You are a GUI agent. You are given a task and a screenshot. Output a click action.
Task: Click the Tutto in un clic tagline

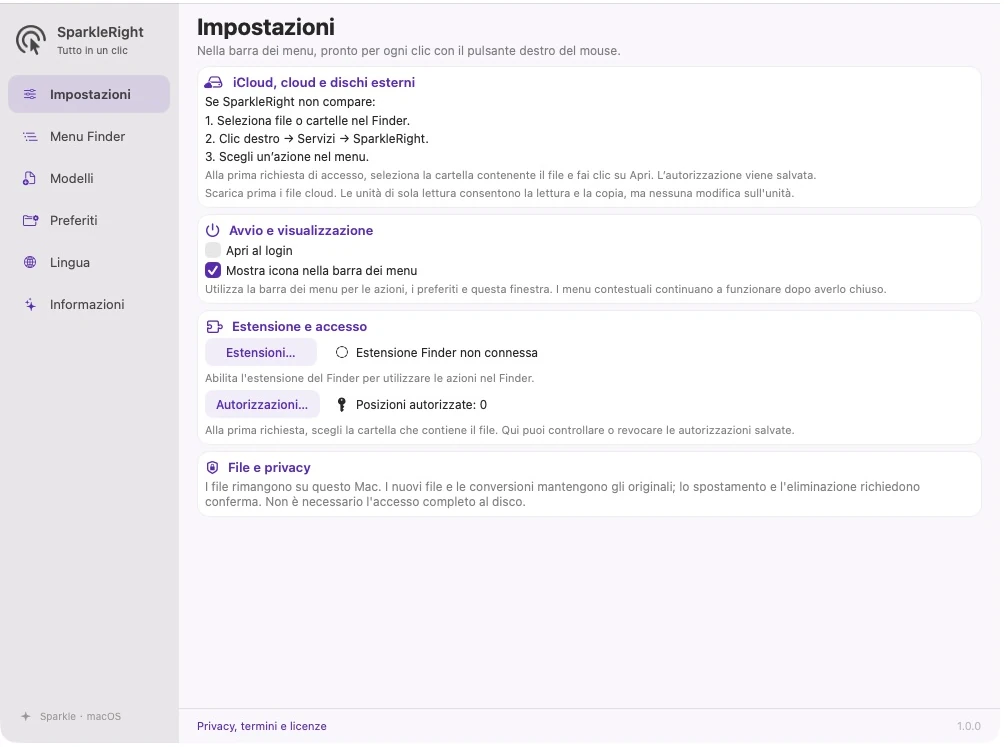click(93, 50)
